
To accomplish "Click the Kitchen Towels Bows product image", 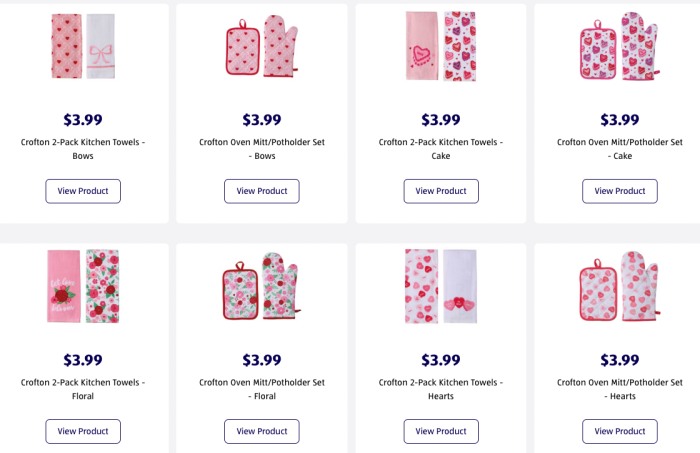I will tap(83, 47).
